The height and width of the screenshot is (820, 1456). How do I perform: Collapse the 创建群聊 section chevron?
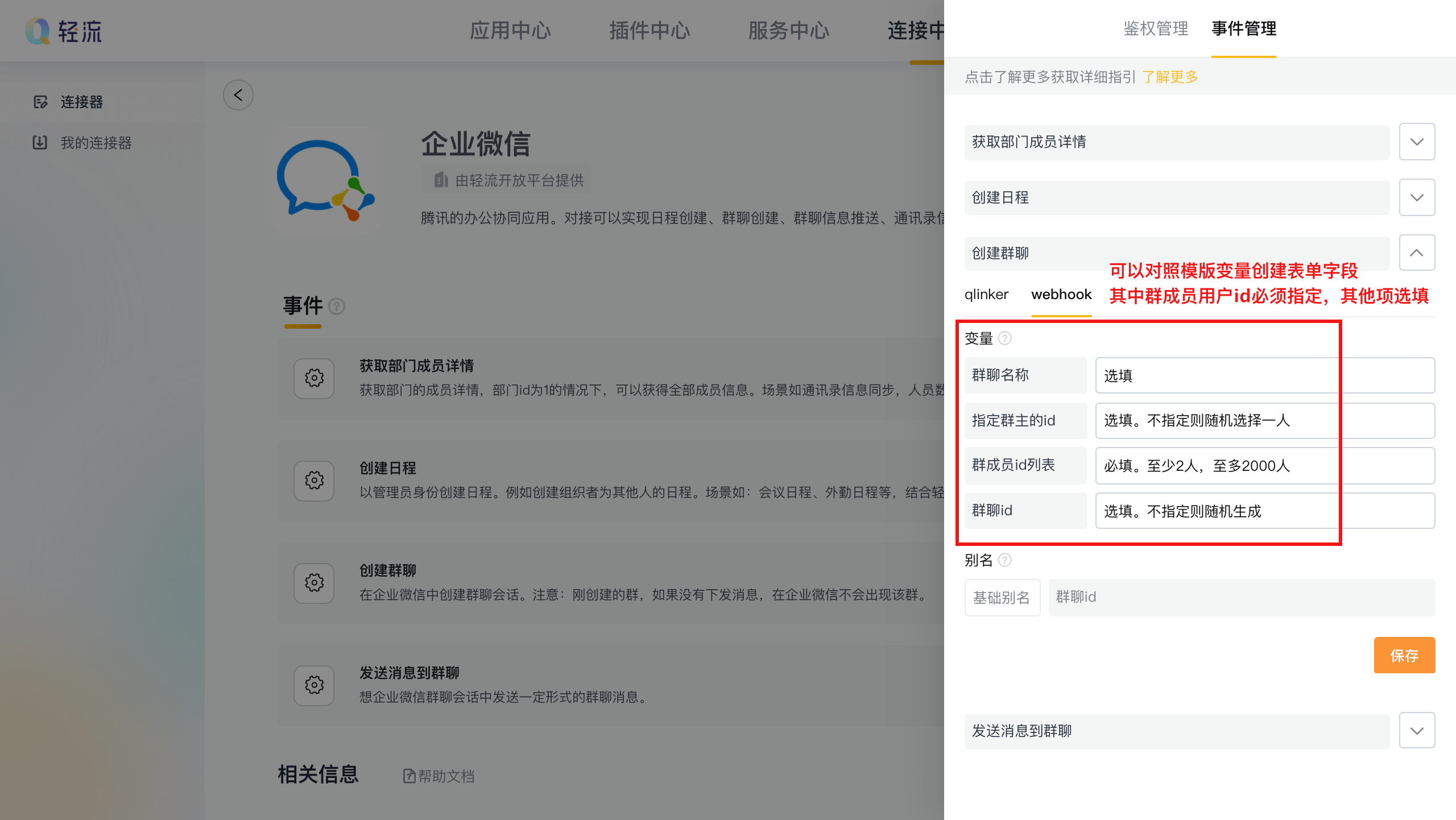pos(1417,252)
